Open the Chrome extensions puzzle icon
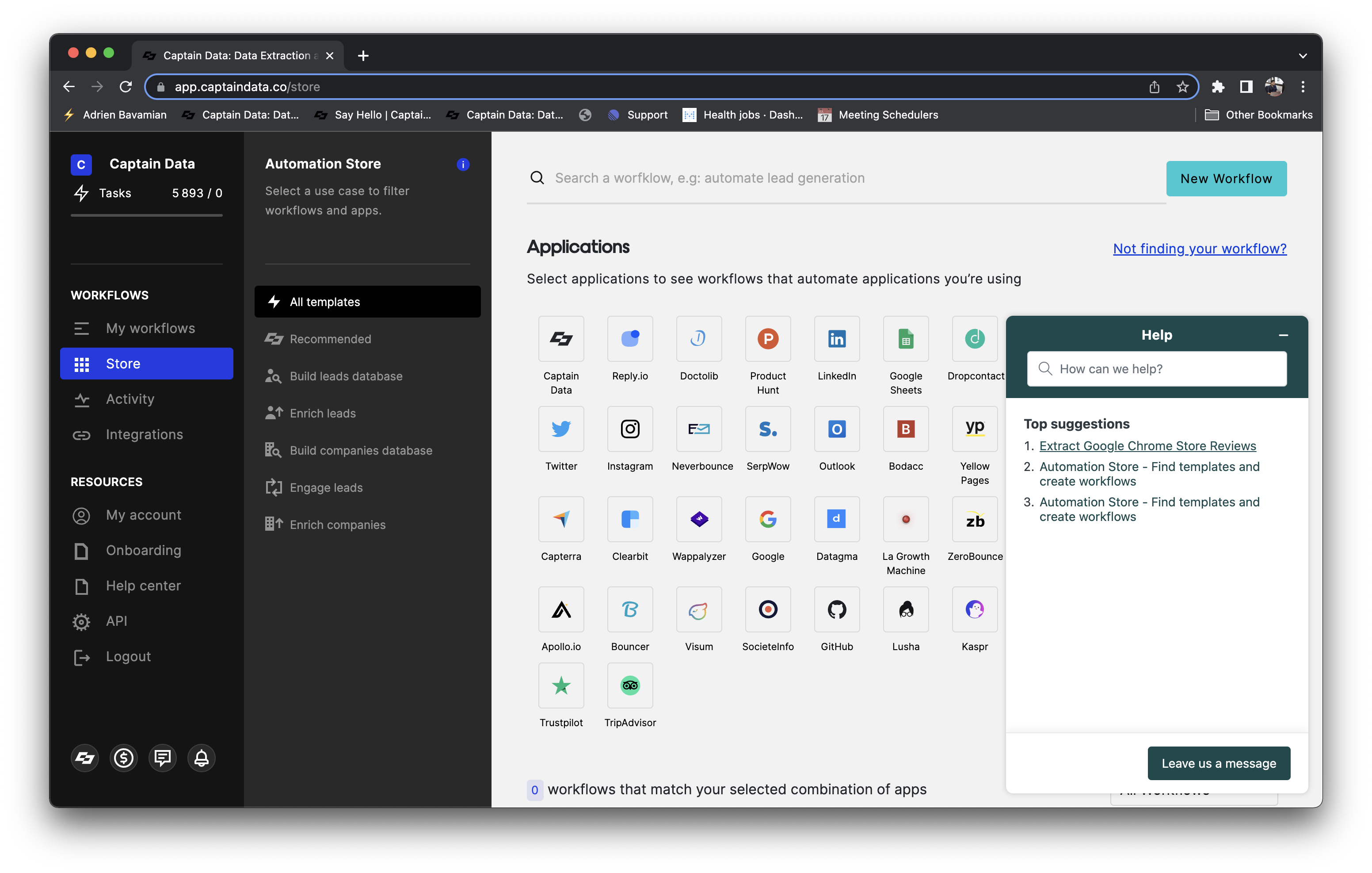 [1217, 87]
